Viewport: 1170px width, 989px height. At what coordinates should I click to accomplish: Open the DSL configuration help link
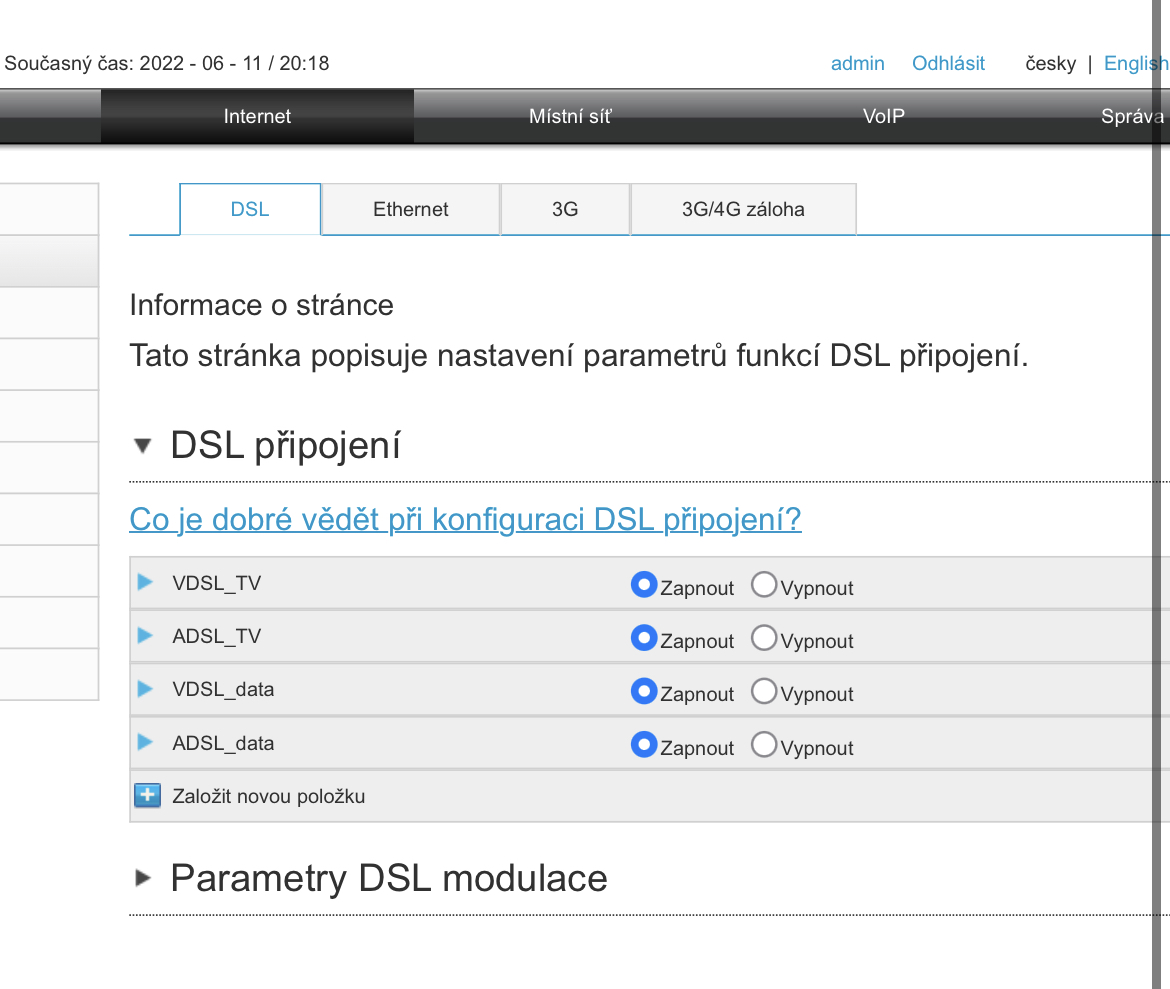click(465, 520)
